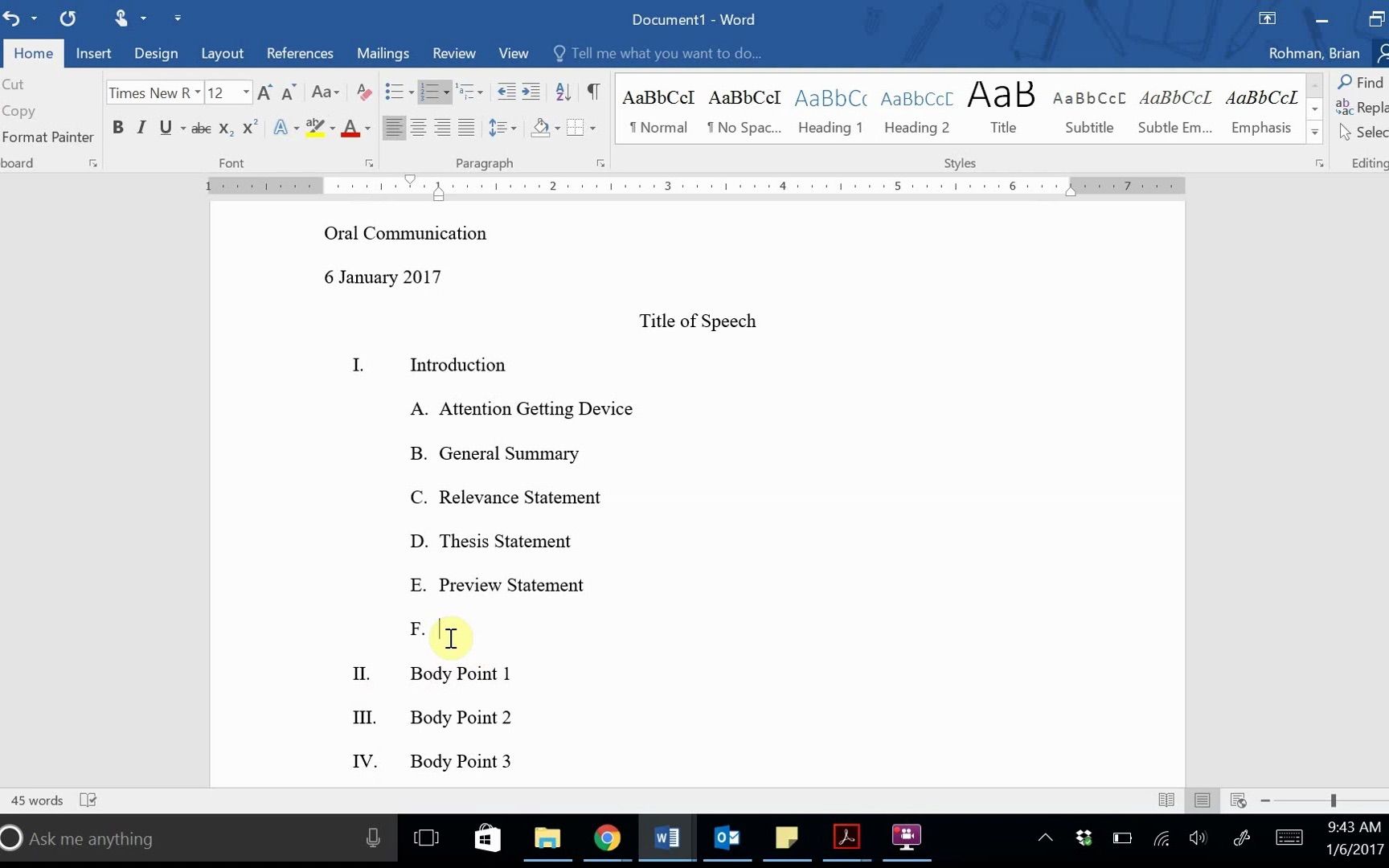Image resolution: width=1389 pixels, height=868 pixels.
Task: Open Outlook from the taskbar
Action: pos(727,838)
